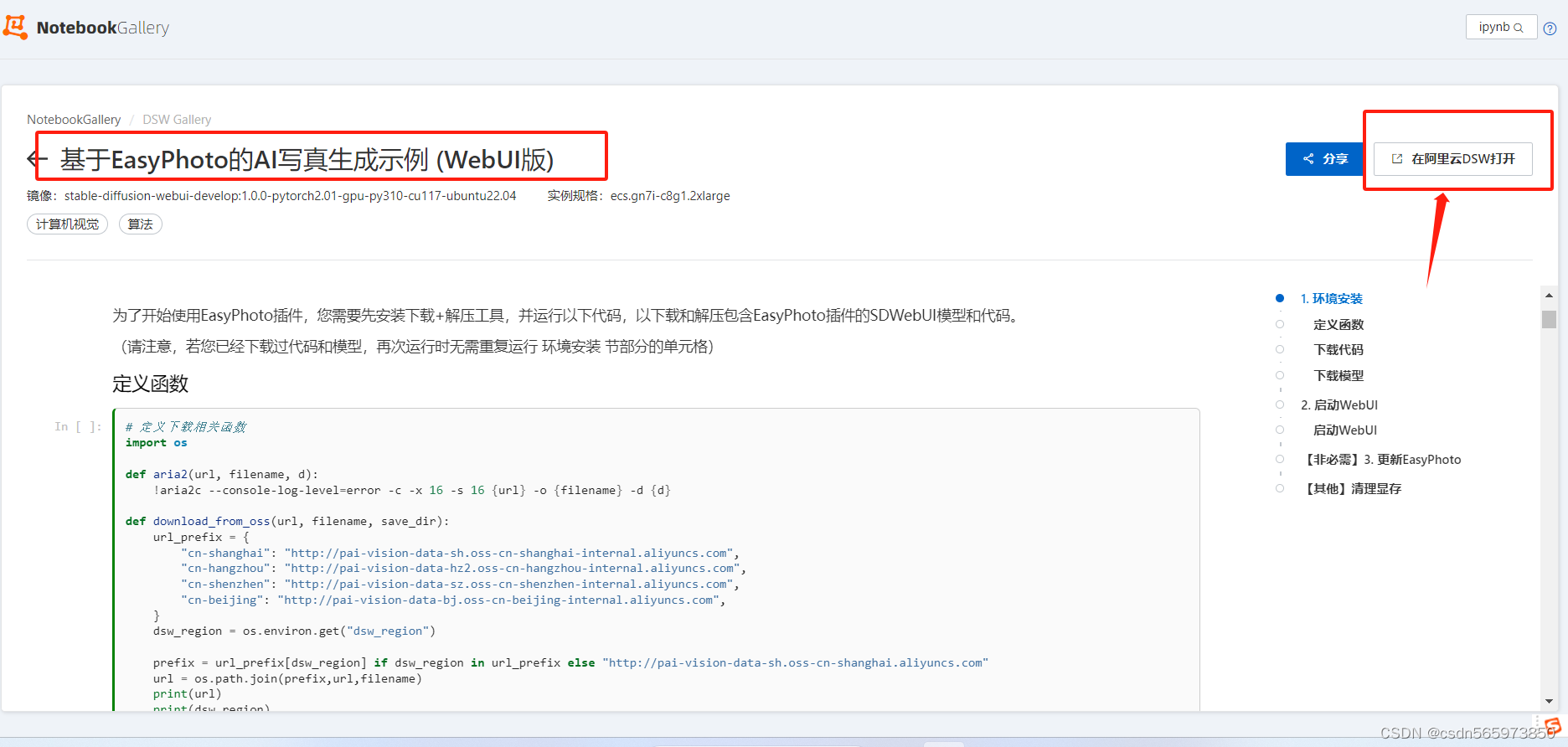
Task: Go back using the left arrow icon
Action: pos(37,159)
